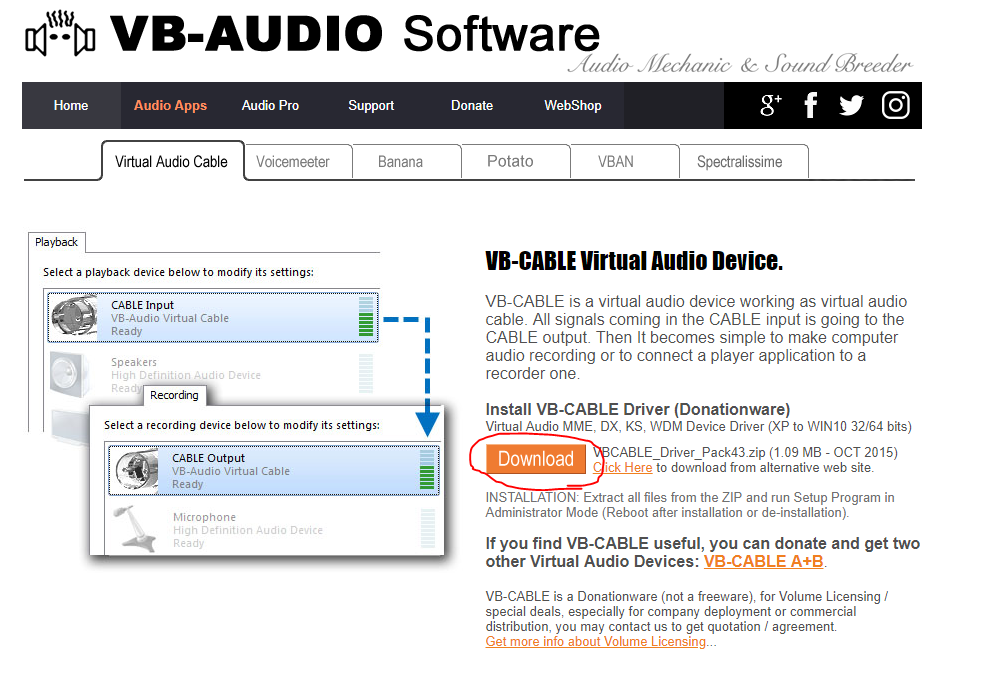The width and height of the screenshot is (1000, 685).
Task: Go to the Home menu item
Action: click(71, 105)
